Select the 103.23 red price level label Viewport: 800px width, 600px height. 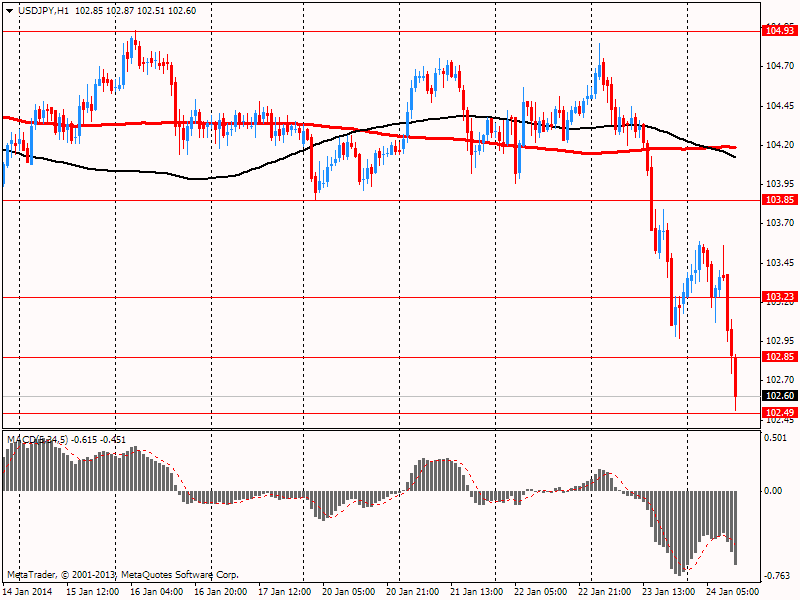tap(780, 296)
